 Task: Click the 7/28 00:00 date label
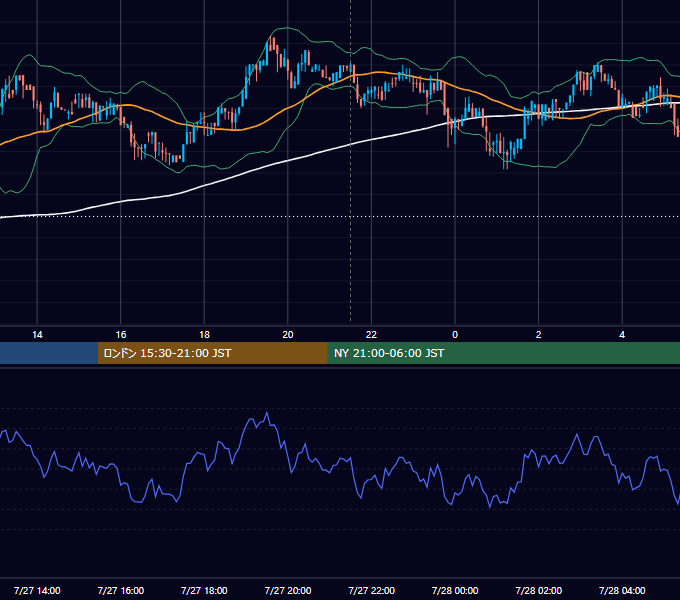click(x=455, y=590)
